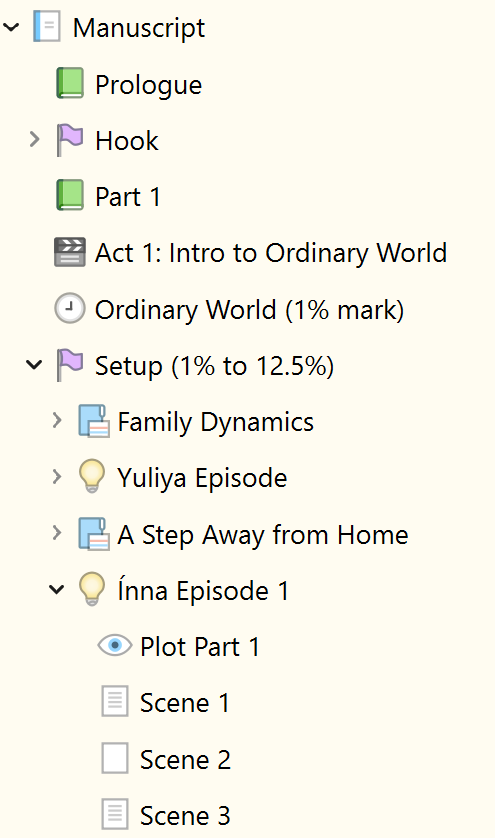The height and width of the screenshot is (838, 495).
Task: Select the Ordinary World (1% mark) item
Action: tap(249, 309)
